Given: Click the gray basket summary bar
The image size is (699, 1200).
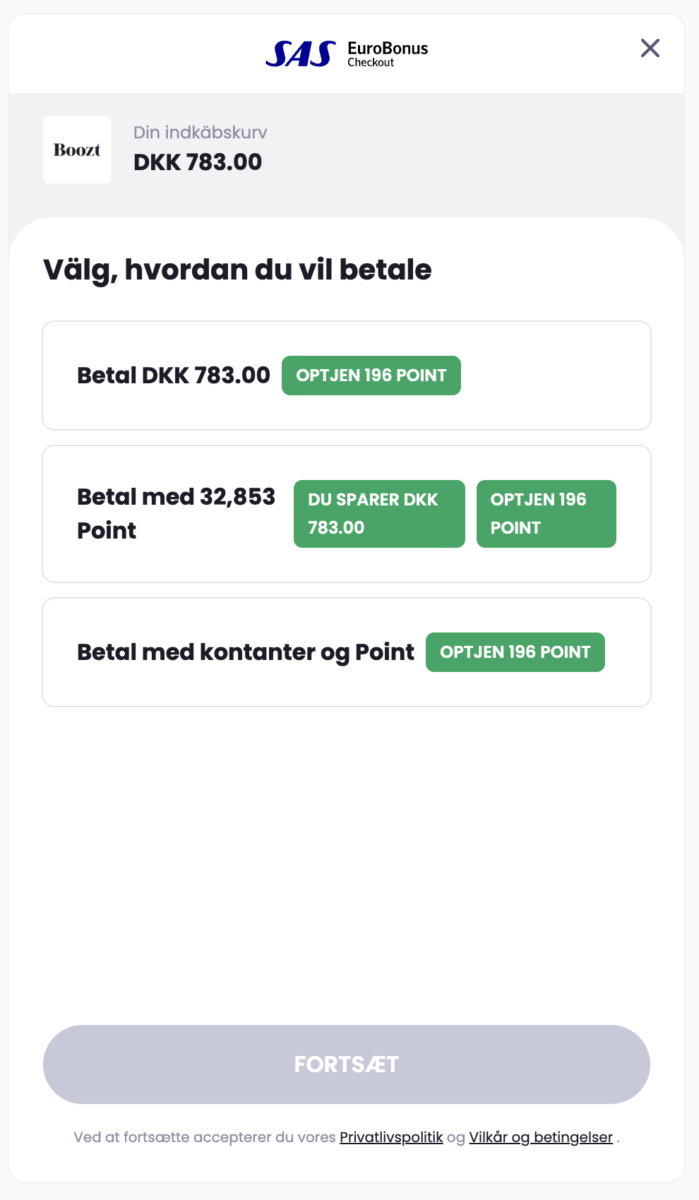Looking at the screenshot, I should click(450, 150).
